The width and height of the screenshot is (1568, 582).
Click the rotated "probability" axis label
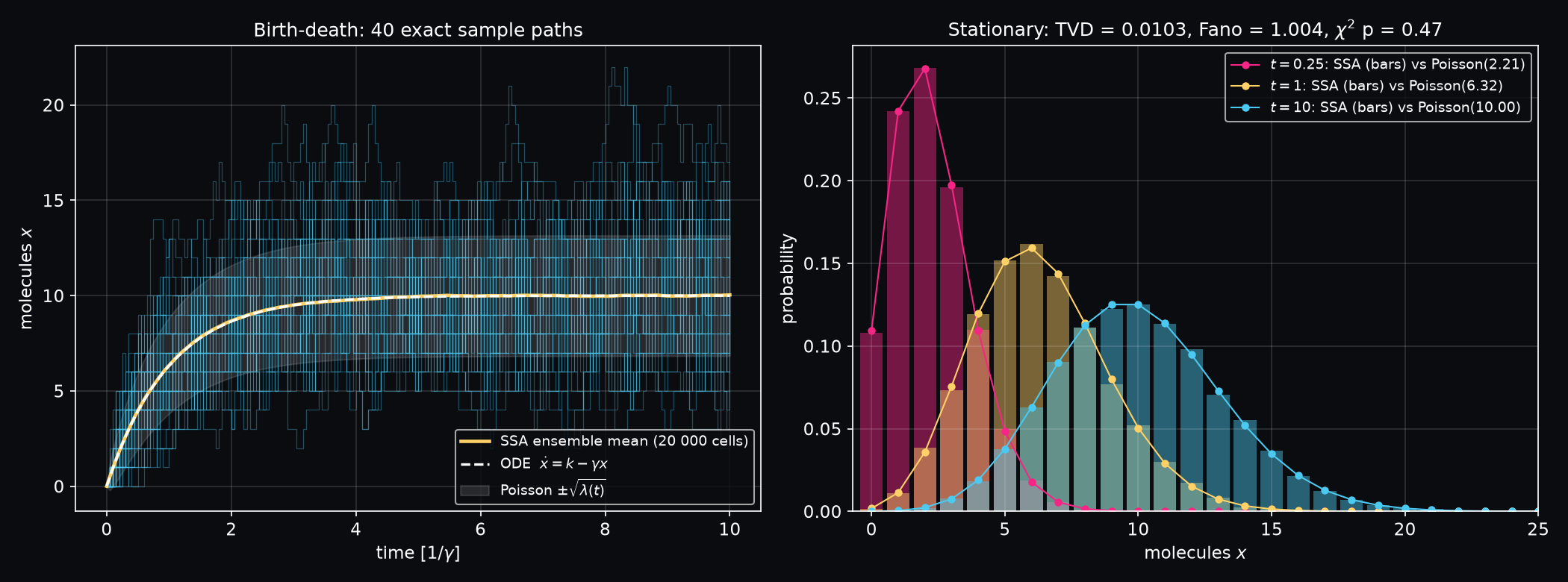click(x=788, y=278)
